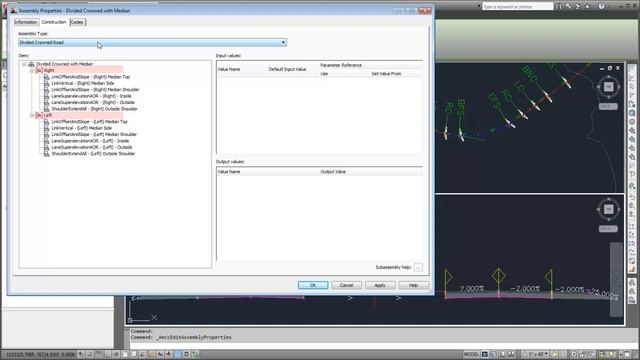Expand the arrow left of InfoCenter search
Image resolution: width=640 pixels, height=360 pixels.
(x=479, y=7)
